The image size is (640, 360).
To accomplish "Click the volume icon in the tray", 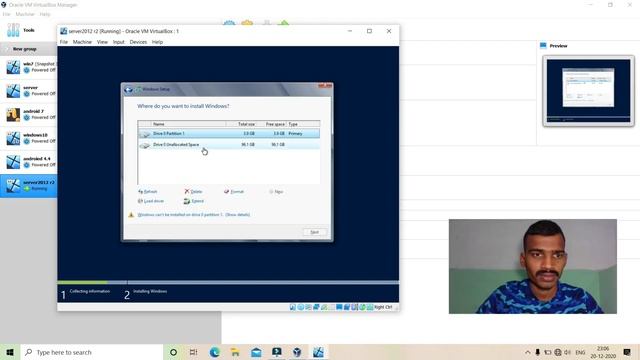I will click(x=567, y=352).
